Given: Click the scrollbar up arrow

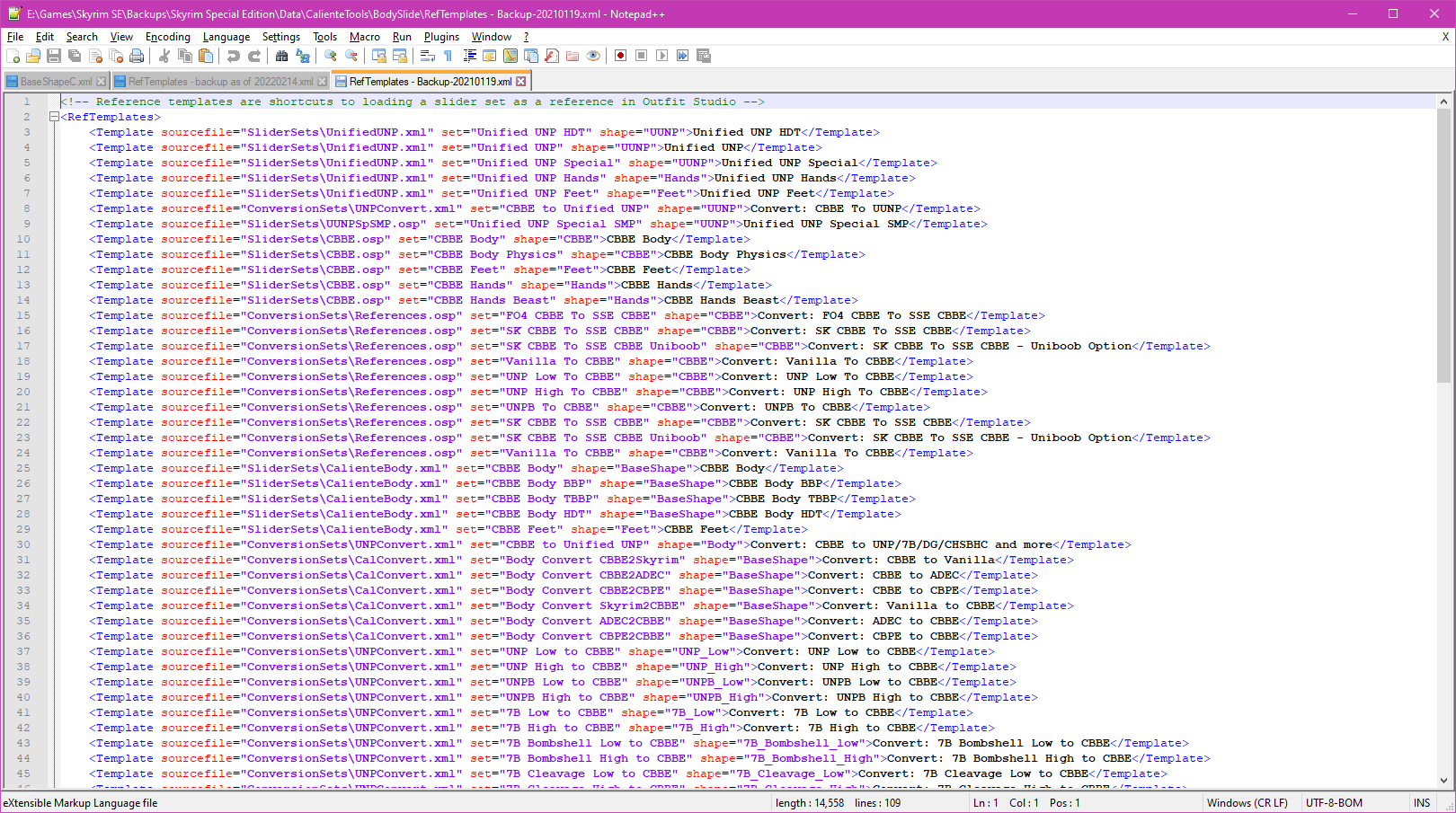Looking at the screenshot, I should pos(1443,102).
